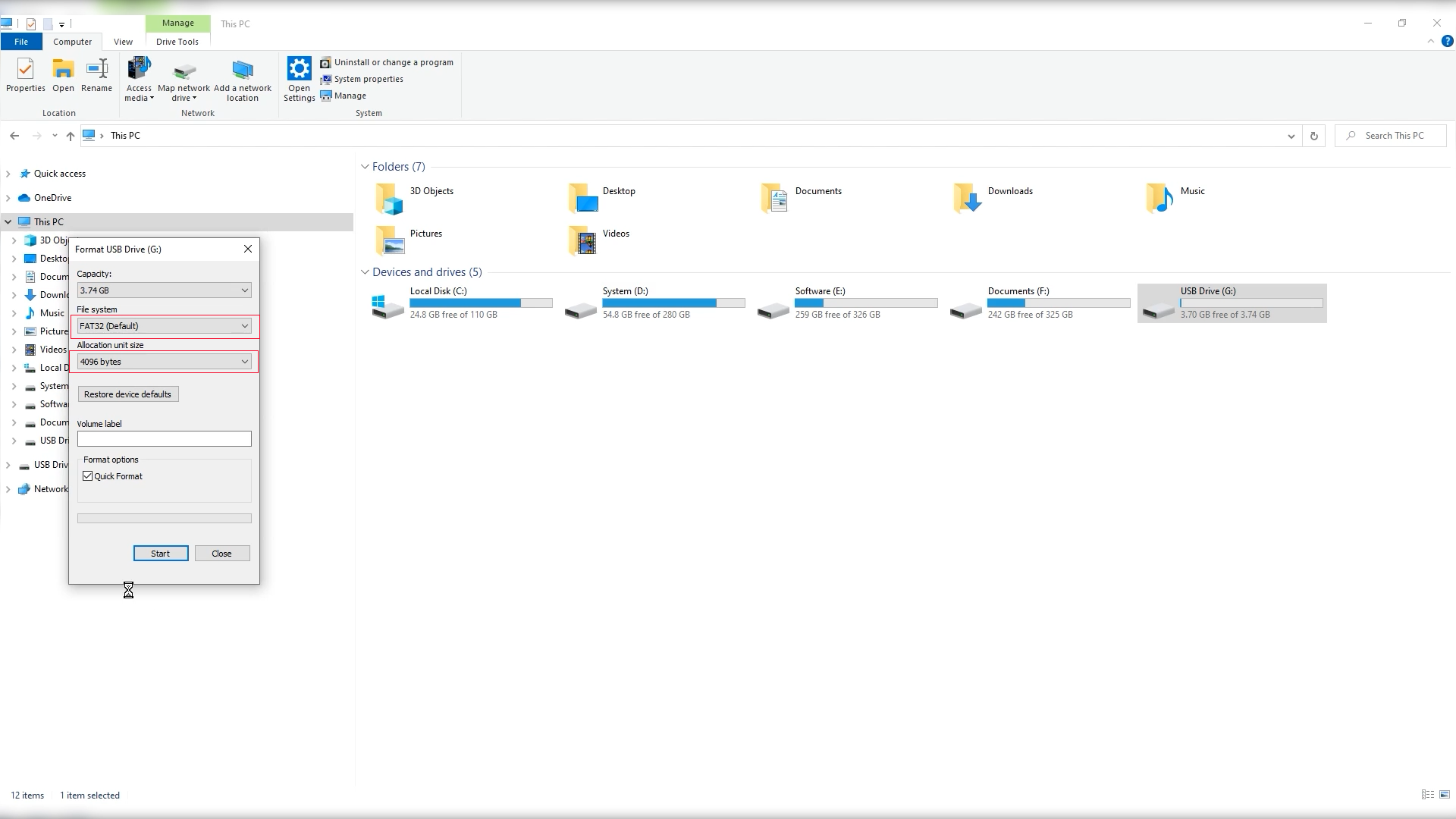Open the Access media menu

pos(139,79)
